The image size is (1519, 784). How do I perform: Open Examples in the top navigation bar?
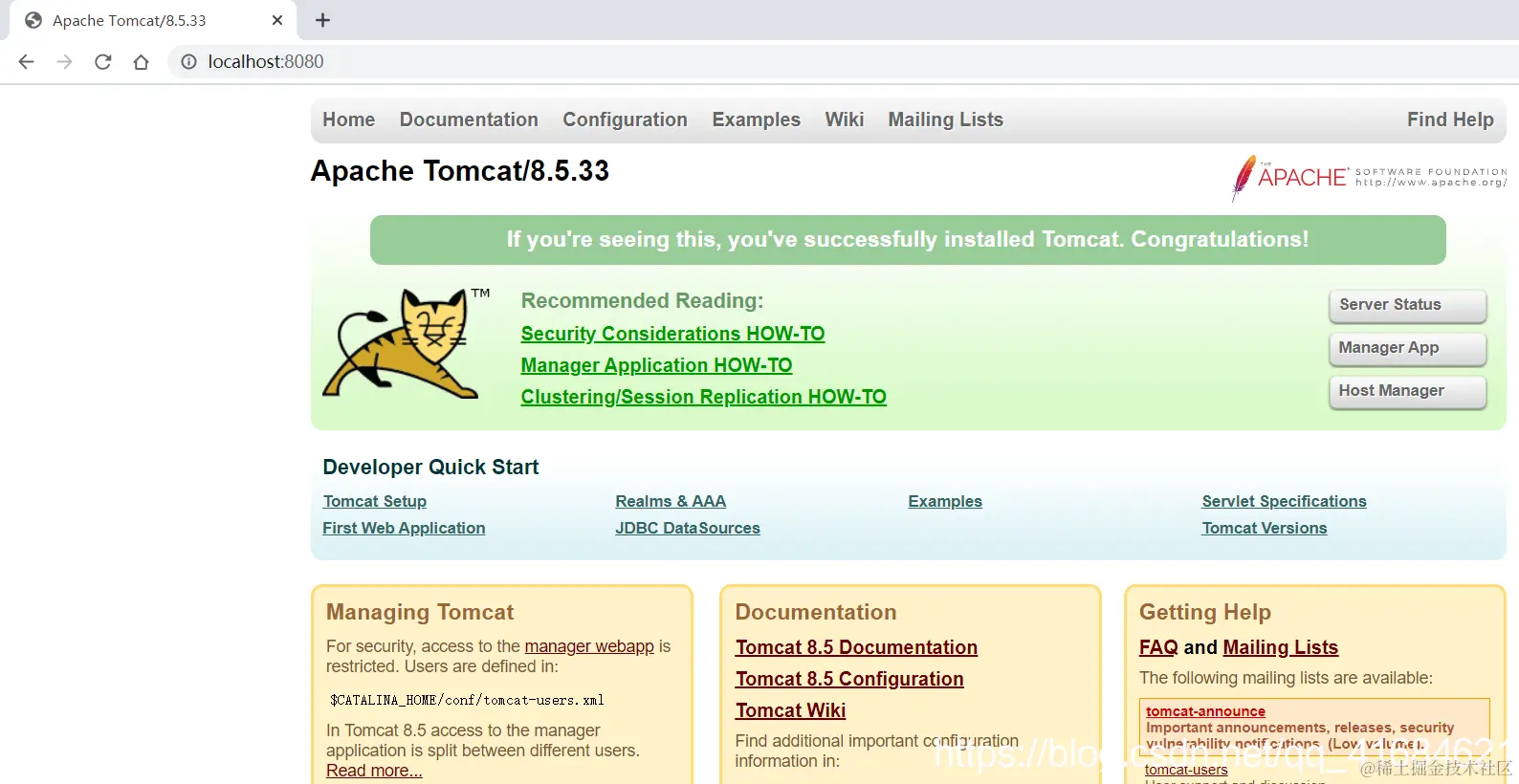coord(756,120)
